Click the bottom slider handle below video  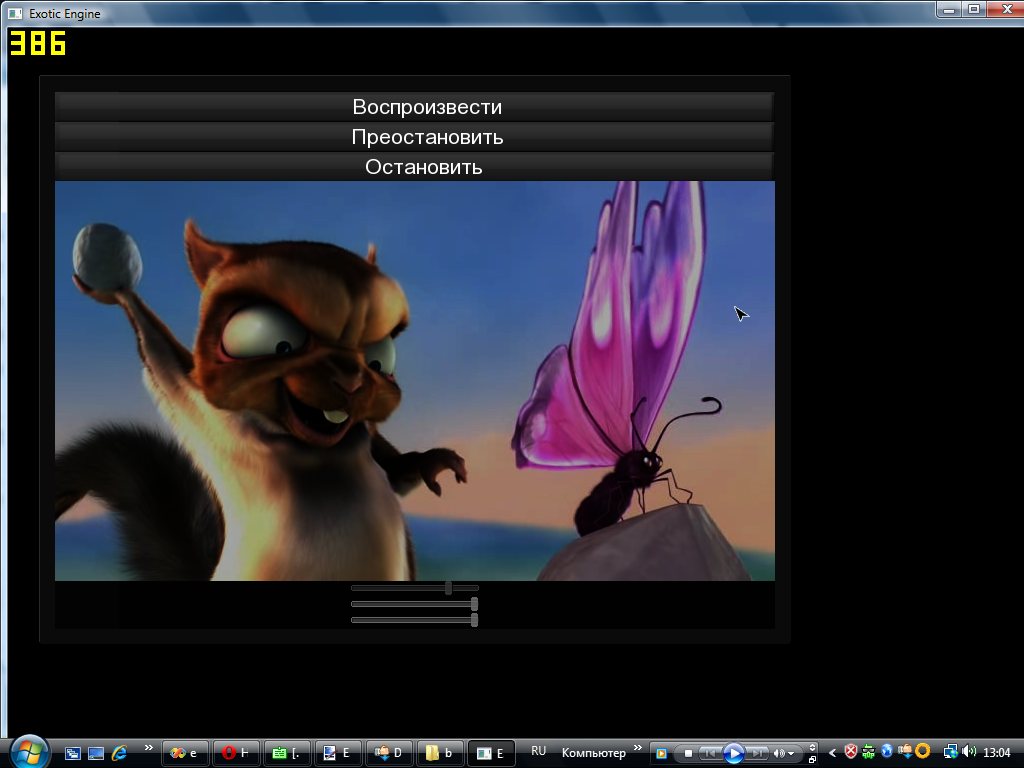[x=474, y=620]
